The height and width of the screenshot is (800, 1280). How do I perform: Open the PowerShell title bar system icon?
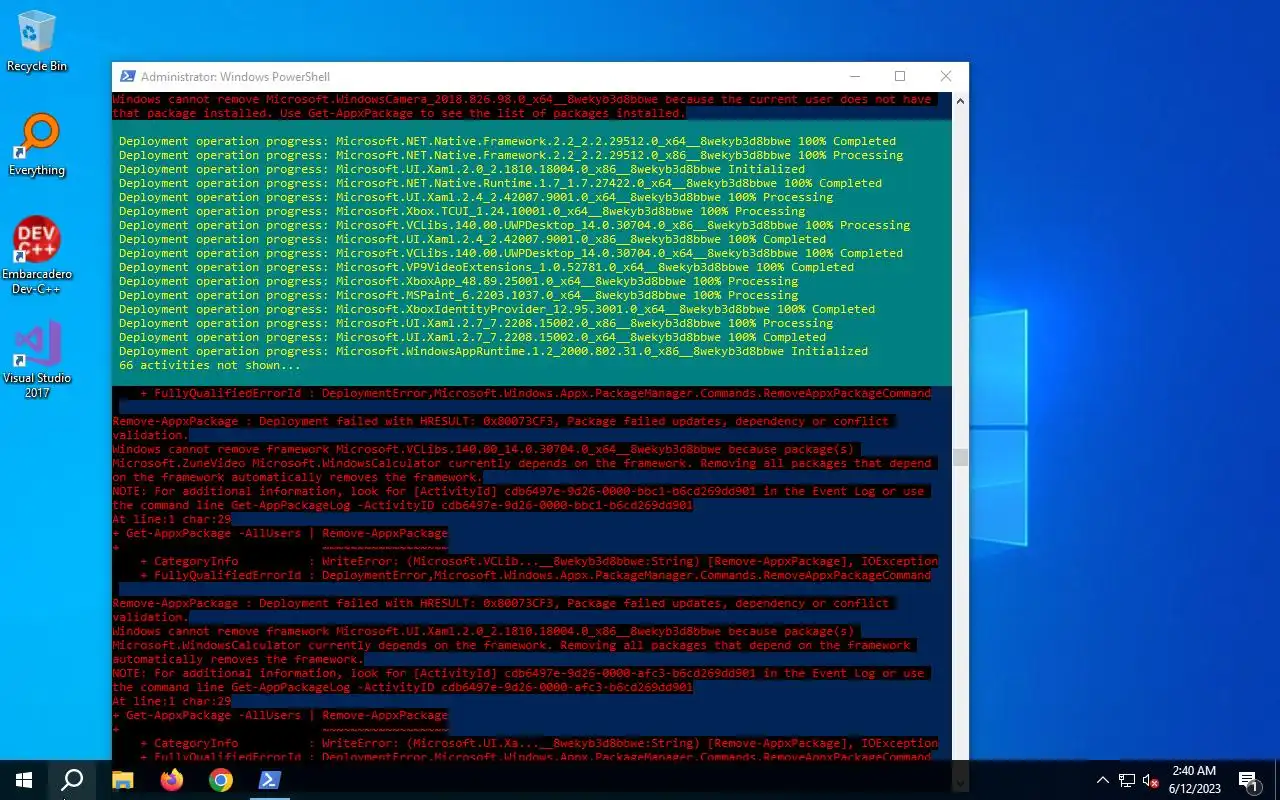128,76
